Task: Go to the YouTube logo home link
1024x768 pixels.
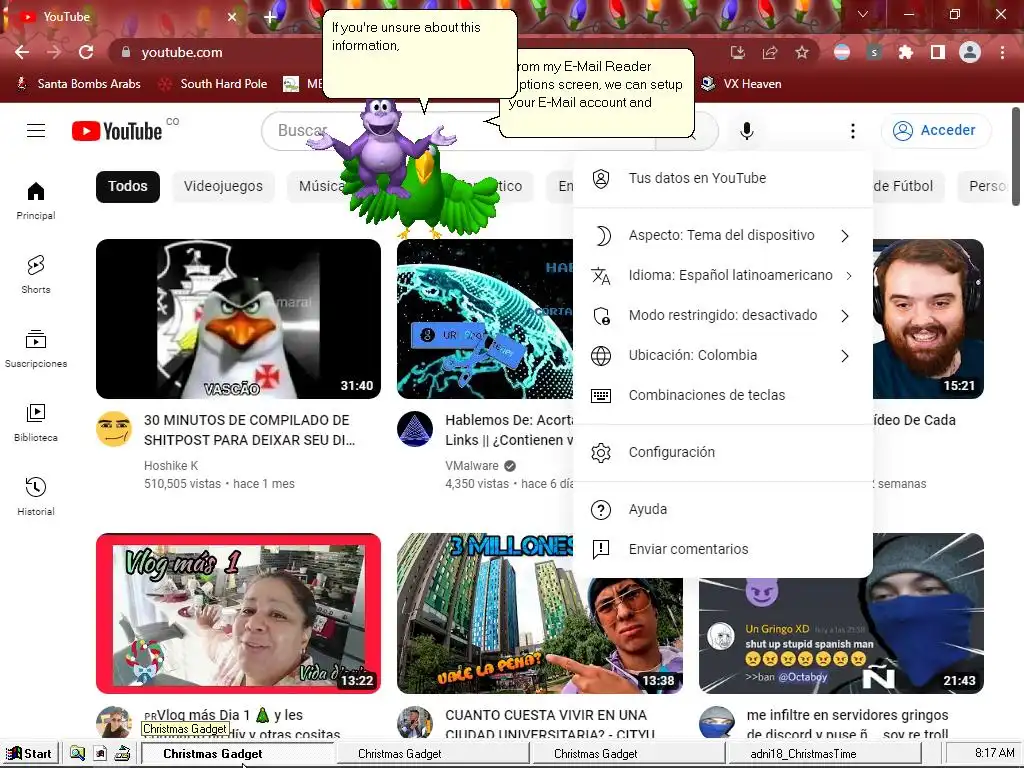Action: click(x=117, y=131)
